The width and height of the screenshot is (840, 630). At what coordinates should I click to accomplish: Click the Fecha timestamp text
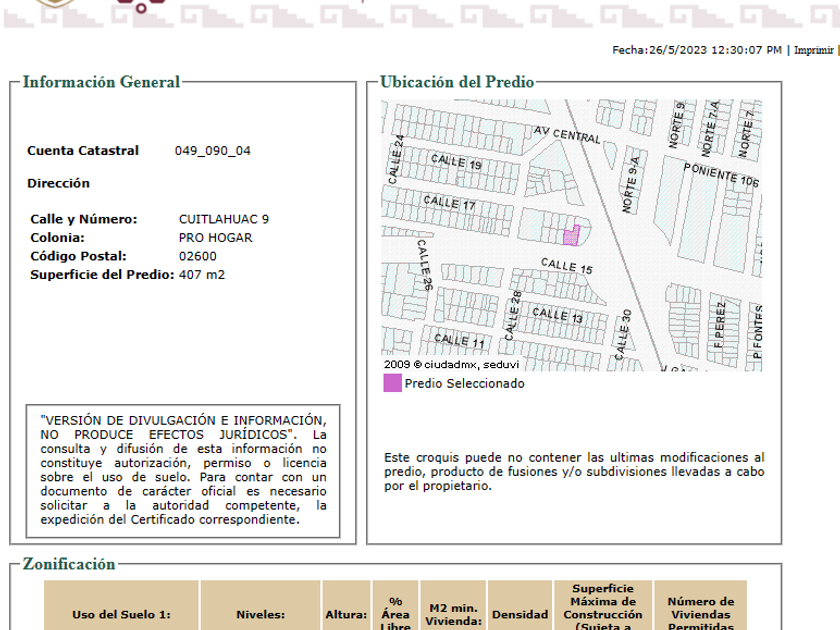click(x=697, y=50)
